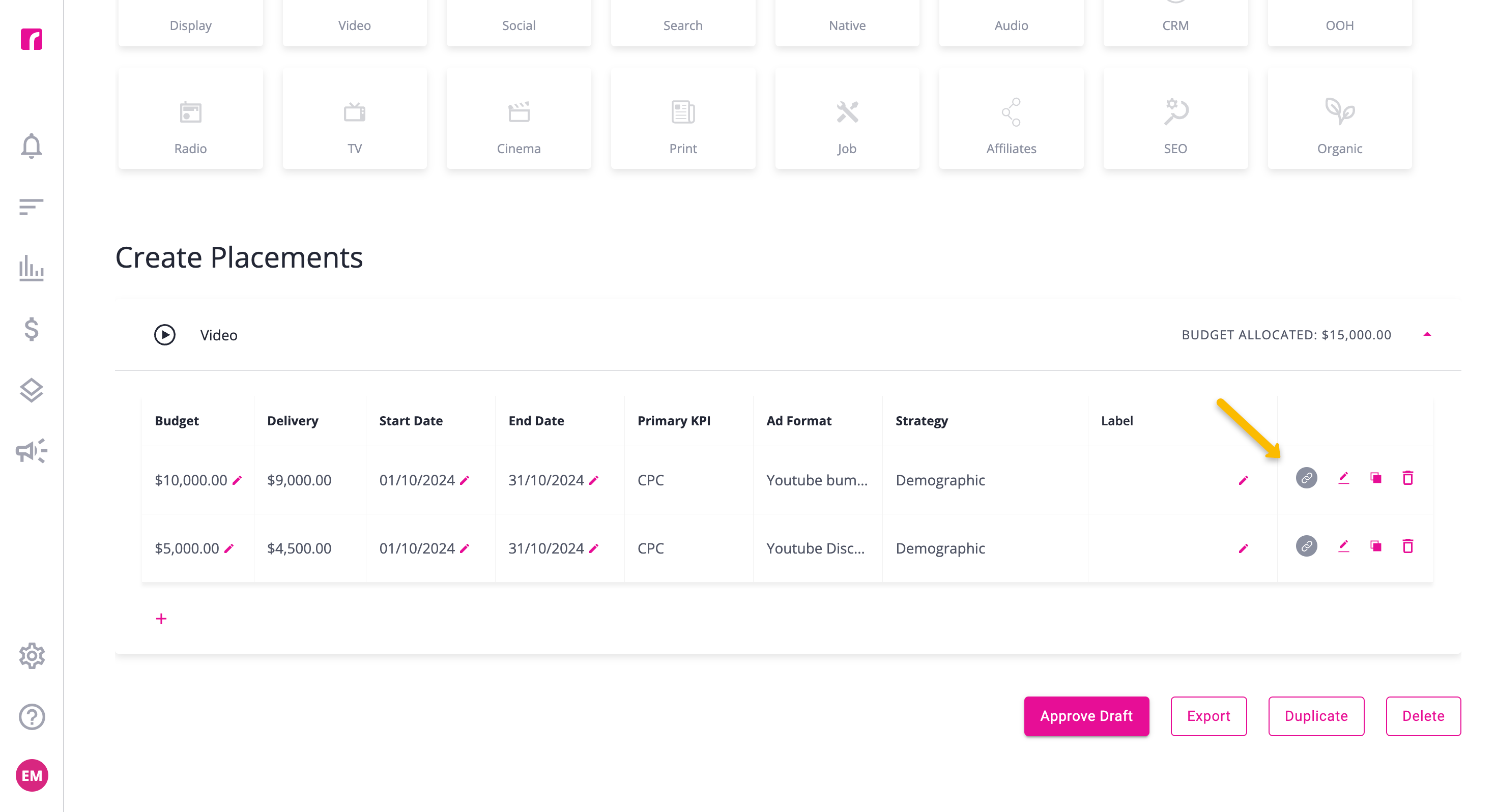1496x812 pixels.
Task: Edit start date in $10,000.00 row
Action: coord(465,480)
